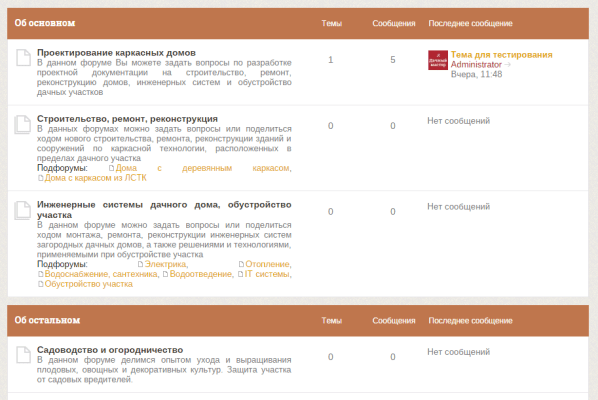Click the small page icon before Обустройство участка
This screenshot has width=598, height=400.
coord(40,284)
